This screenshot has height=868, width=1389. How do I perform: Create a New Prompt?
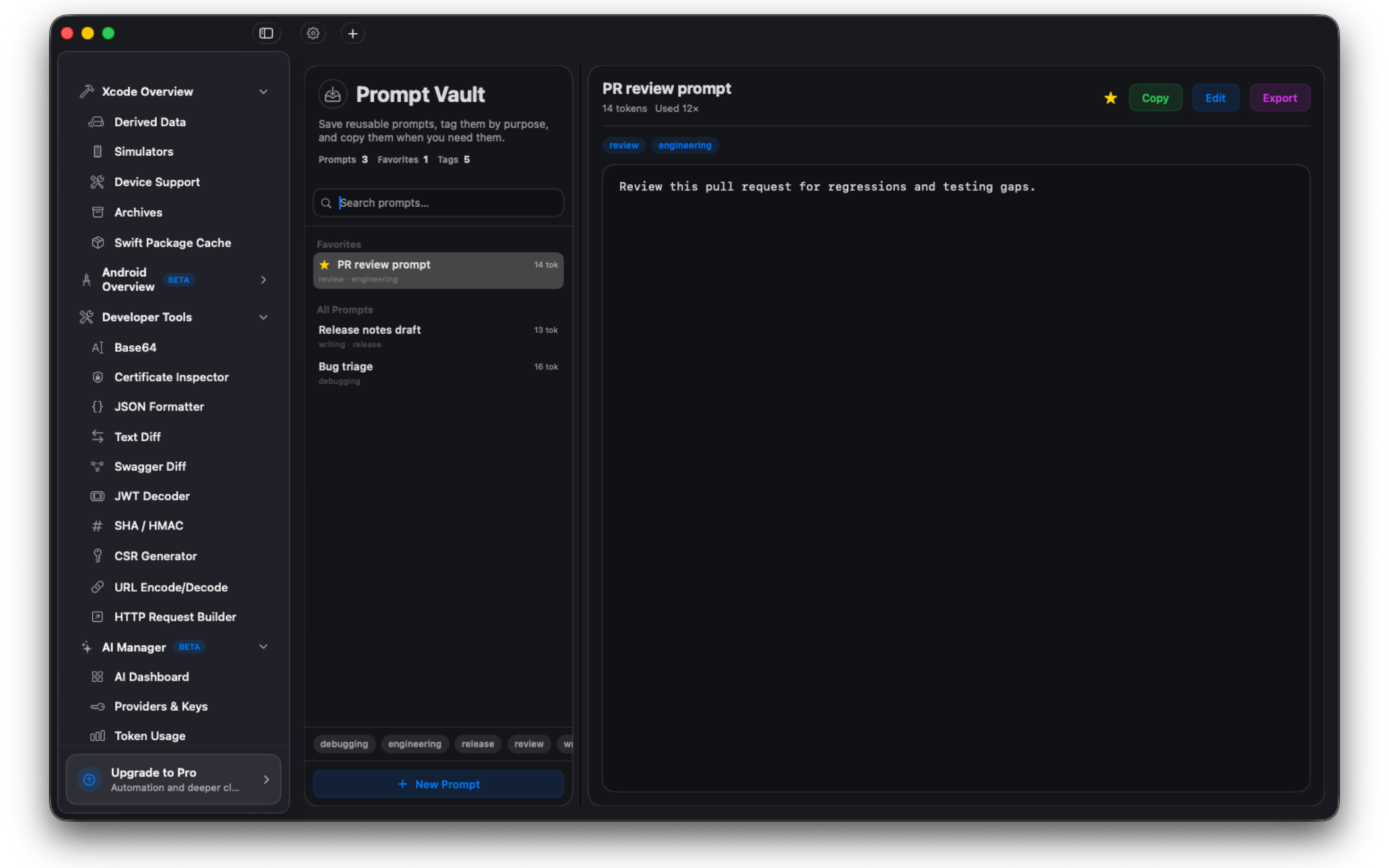point(438,784)
